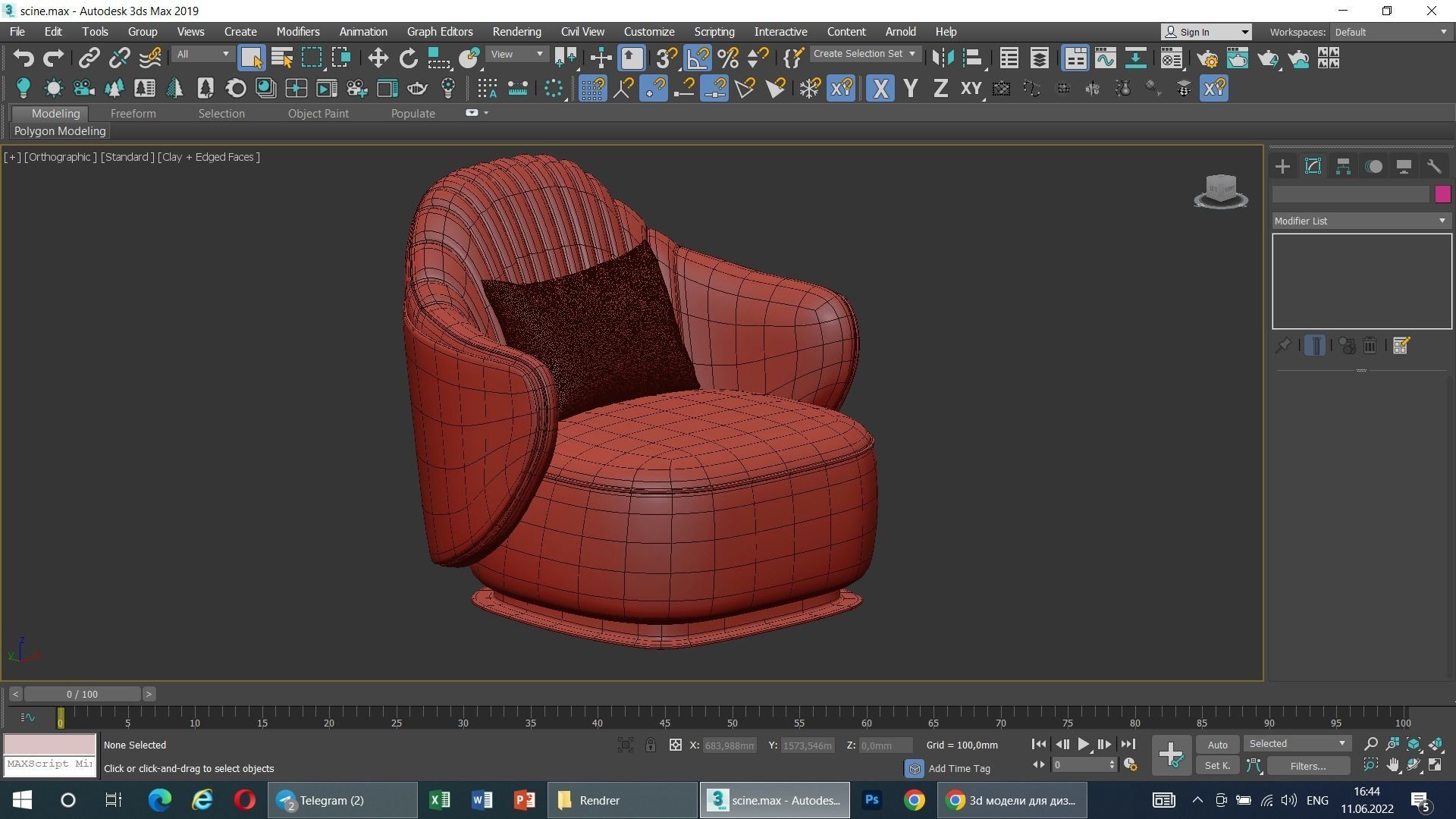Activate the Select Object tool
This screenshot has height=819, width=1456.
(251, 58)
